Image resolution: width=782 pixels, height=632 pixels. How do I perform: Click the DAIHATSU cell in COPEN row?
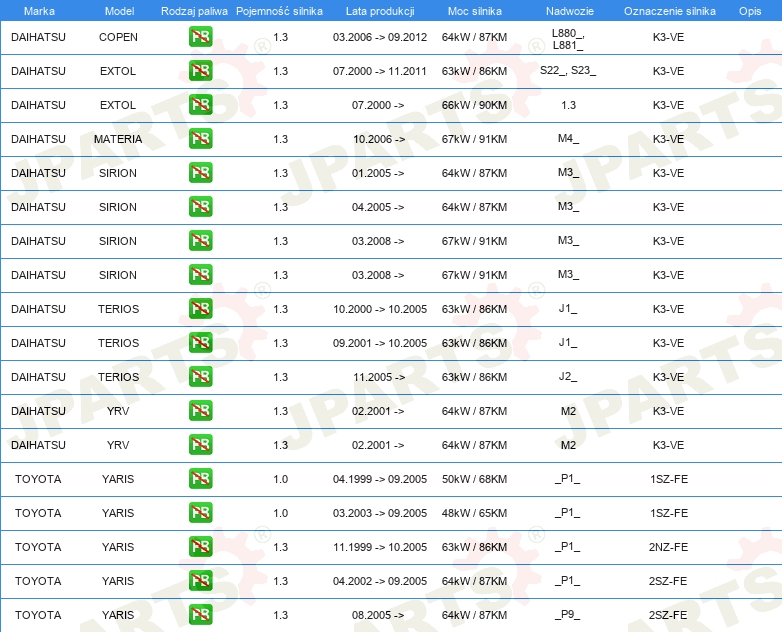(x=38, y=37)
